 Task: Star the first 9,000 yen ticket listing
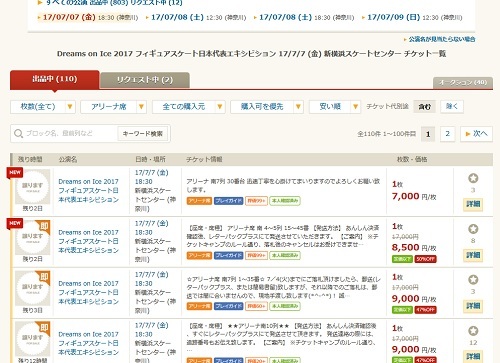tap(473, 280)
